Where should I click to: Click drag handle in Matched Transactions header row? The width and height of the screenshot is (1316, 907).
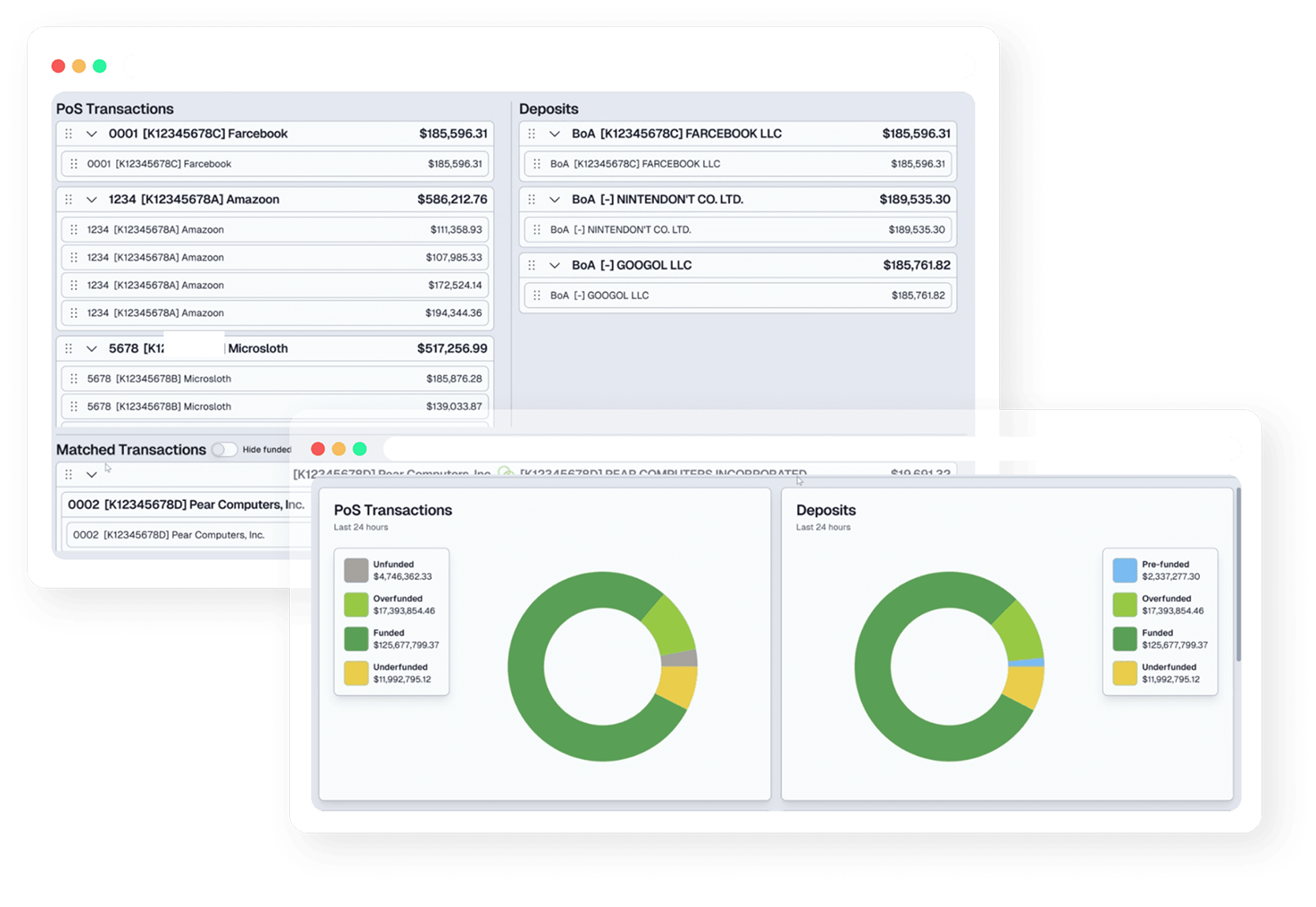[69, 474]
